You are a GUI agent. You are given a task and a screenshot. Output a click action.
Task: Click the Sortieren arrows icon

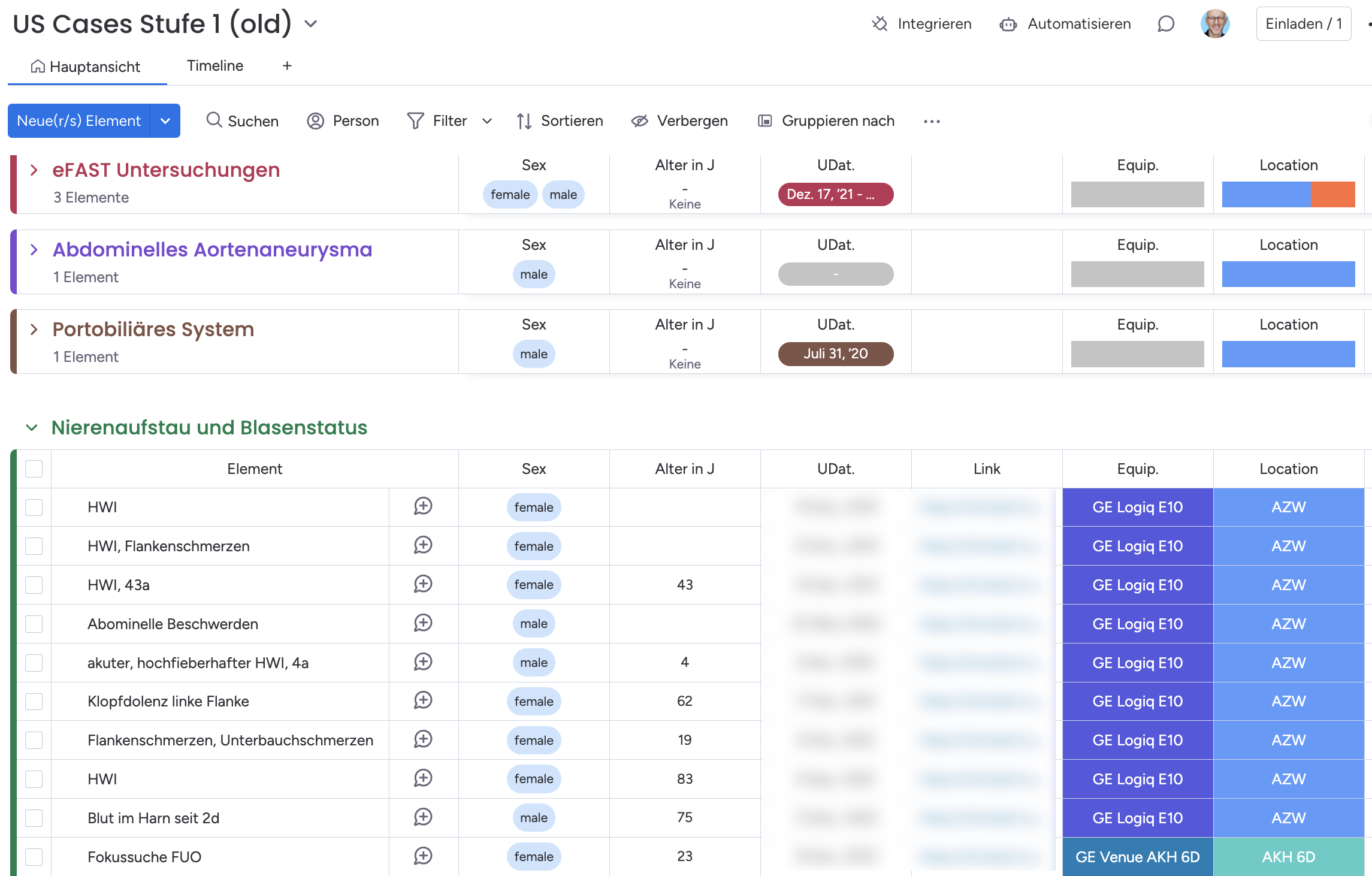coord(524,121)
